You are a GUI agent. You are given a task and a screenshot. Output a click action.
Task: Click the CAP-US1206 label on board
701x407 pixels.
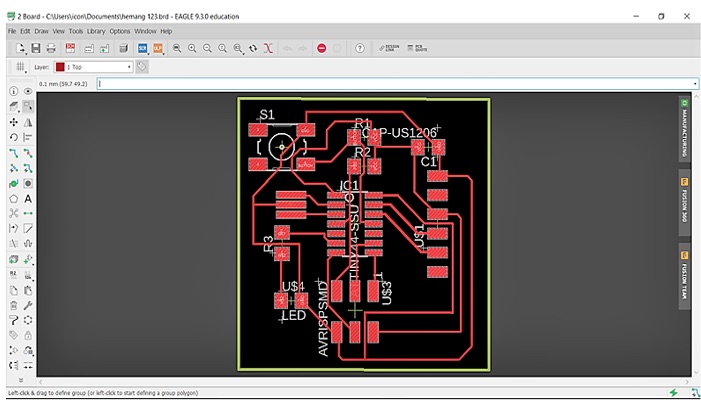[x=399, y=132]
